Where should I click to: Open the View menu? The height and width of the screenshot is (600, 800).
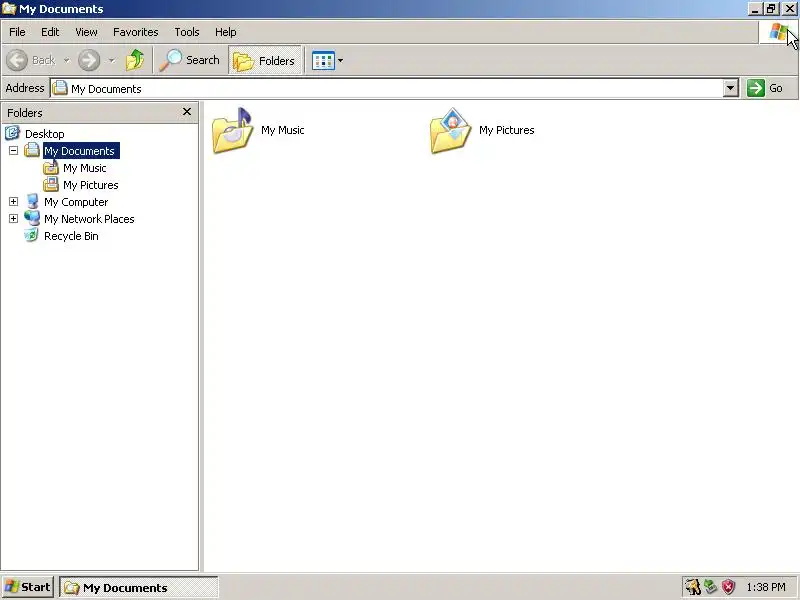tap(86, 32)
